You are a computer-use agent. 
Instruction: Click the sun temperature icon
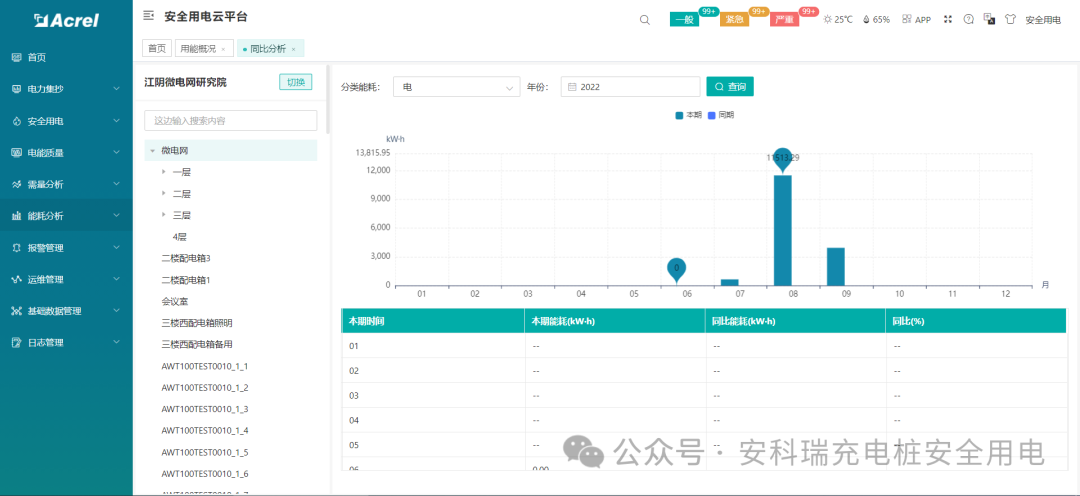[x=828, y=19]
